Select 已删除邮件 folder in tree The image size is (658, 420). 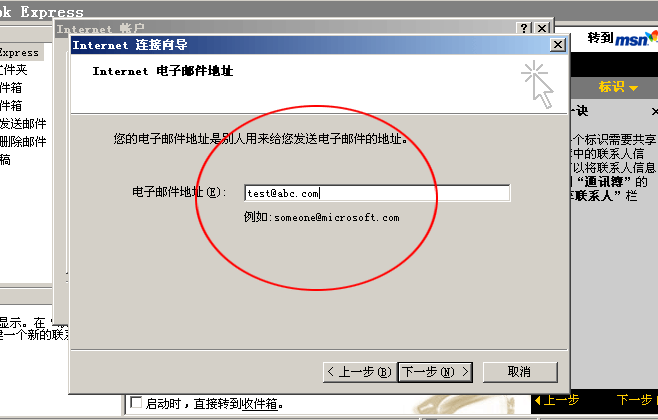click(23, 142)
